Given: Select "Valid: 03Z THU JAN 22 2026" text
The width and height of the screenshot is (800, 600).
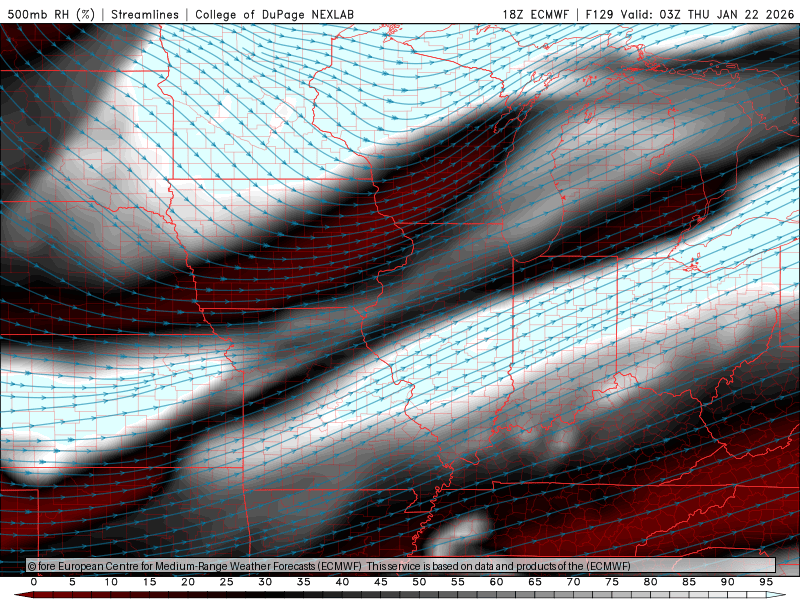Looking at the screenshot, I should [707, 14].
